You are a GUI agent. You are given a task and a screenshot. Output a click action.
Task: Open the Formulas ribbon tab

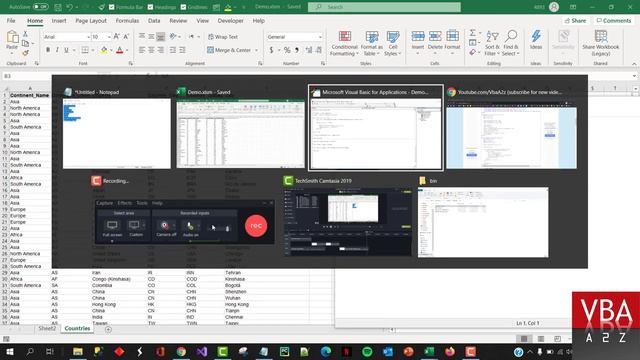[127, 20]
